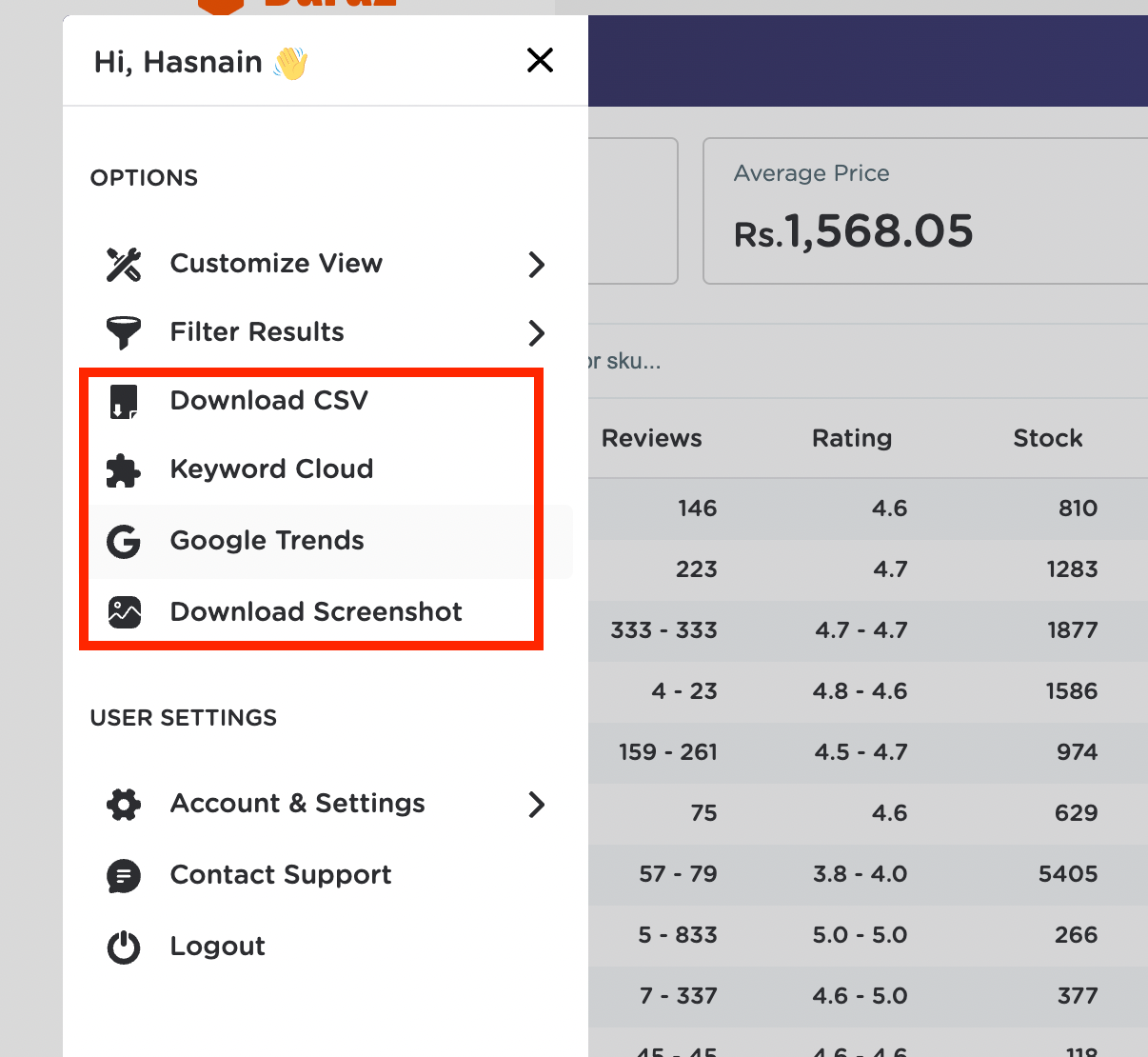Click the Account & Settings gear icon

124,804
